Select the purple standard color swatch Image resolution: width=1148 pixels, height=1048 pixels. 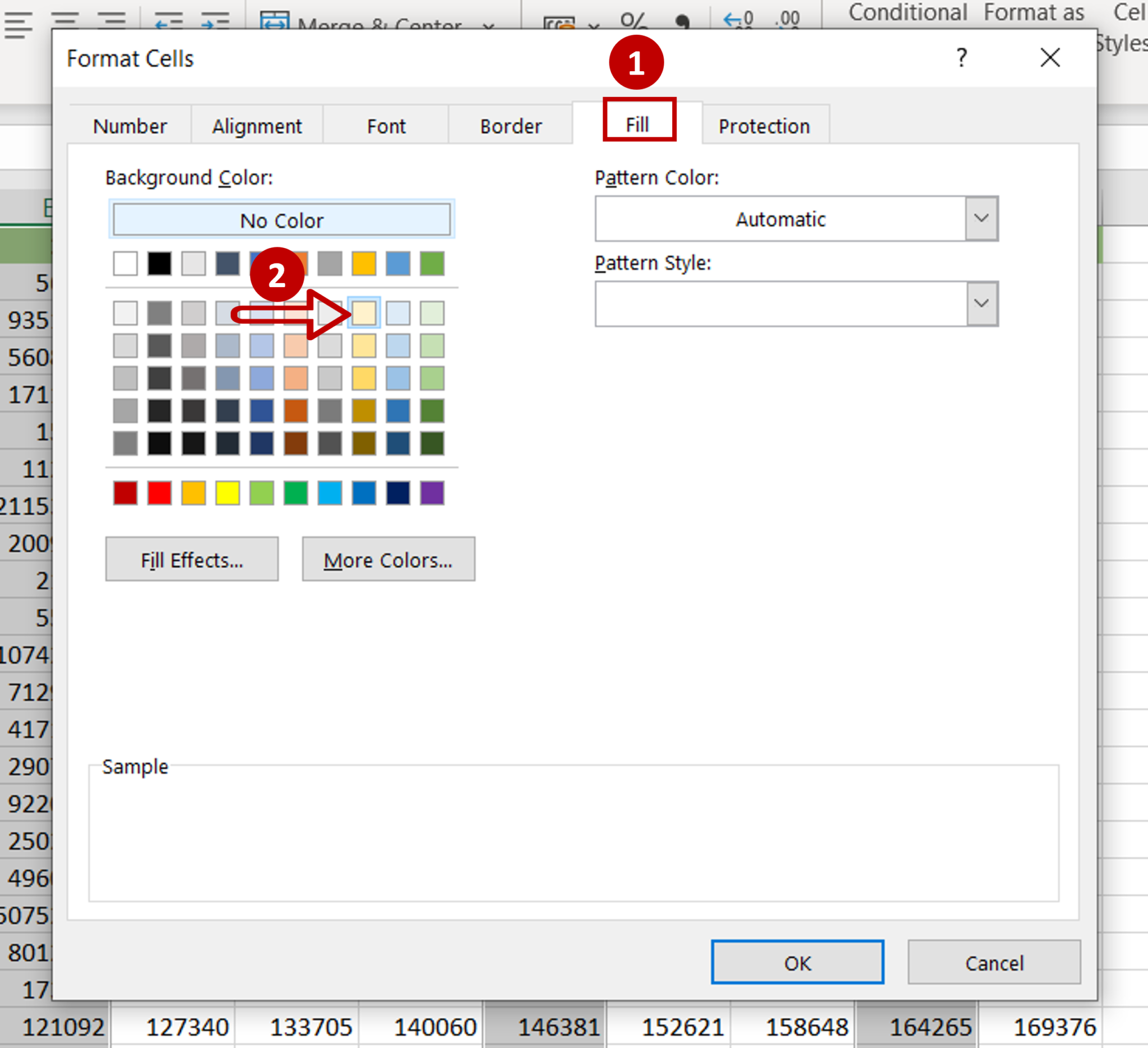[432, 493]
